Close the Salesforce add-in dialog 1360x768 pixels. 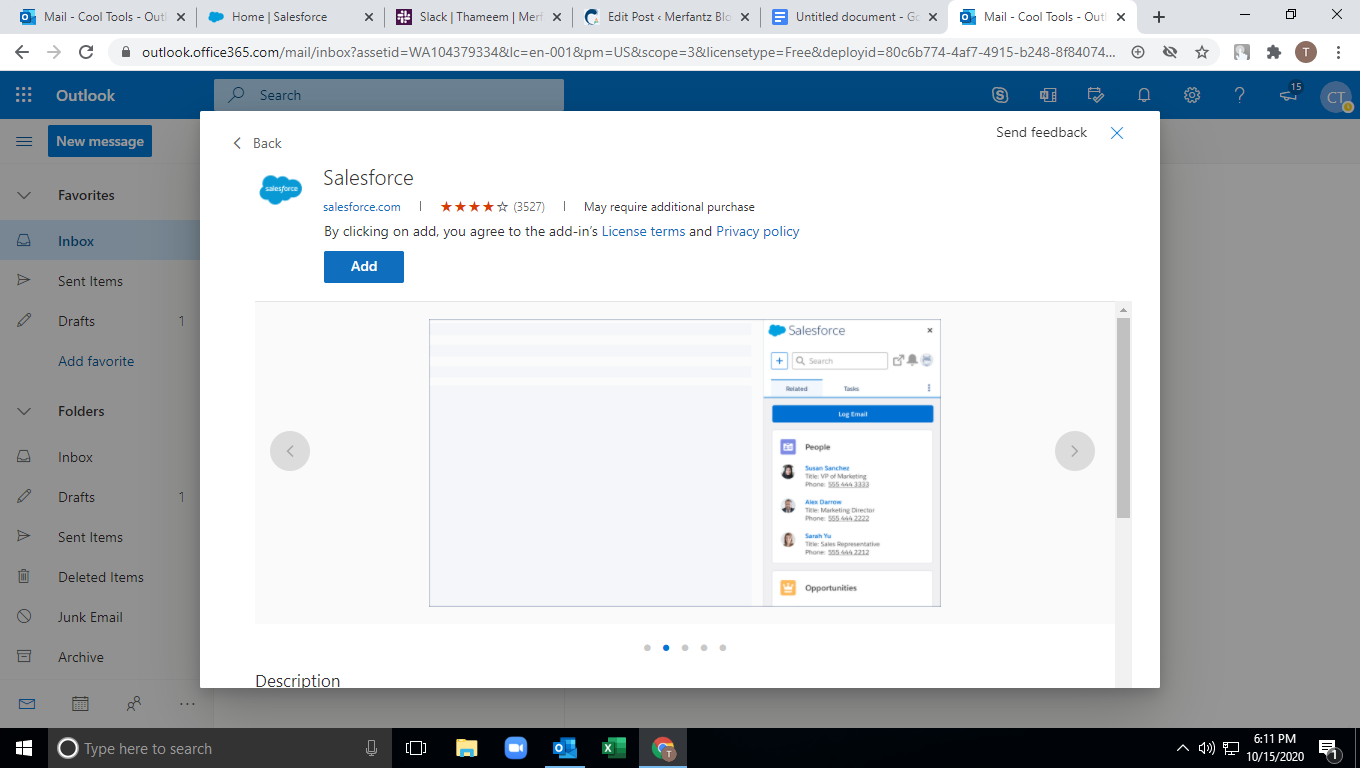tap(1117, 133)
